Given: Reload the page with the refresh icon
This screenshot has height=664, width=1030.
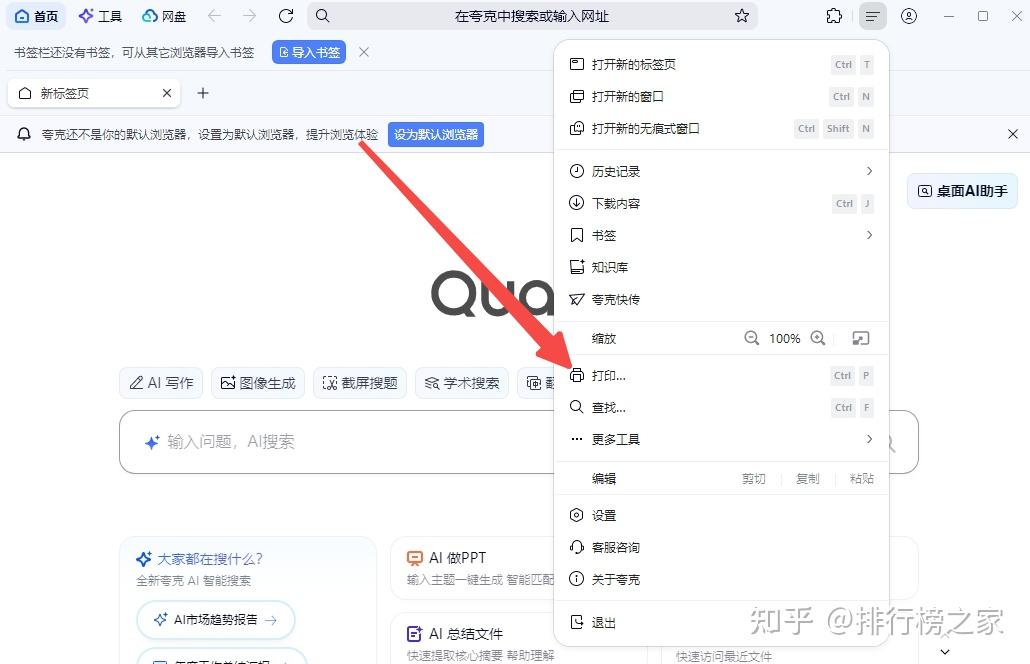Looking at the screenshot, I should pos(286,16).
